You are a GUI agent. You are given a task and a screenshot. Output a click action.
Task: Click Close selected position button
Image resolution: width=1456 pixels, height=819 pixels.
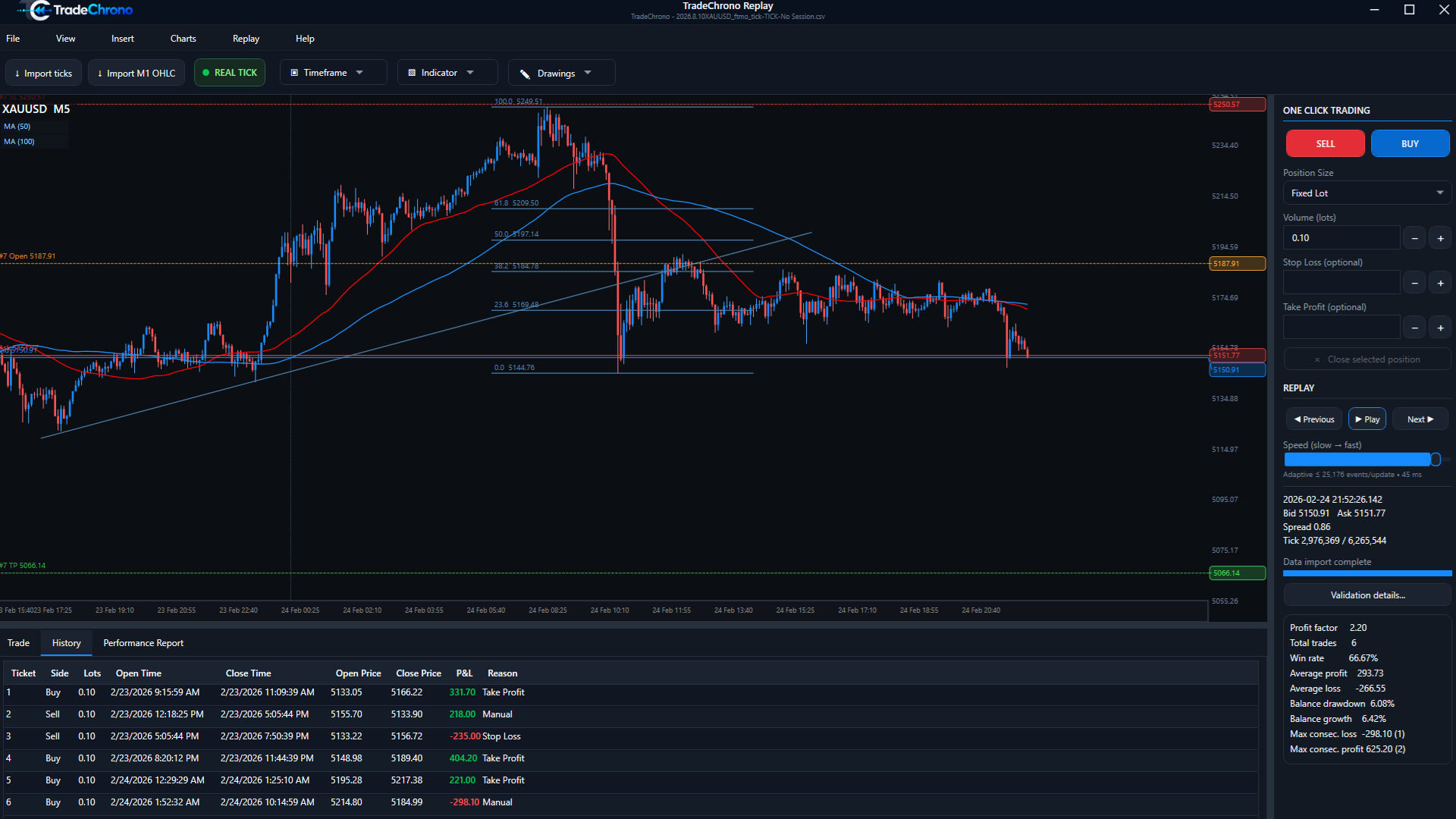pos(1367,359)
